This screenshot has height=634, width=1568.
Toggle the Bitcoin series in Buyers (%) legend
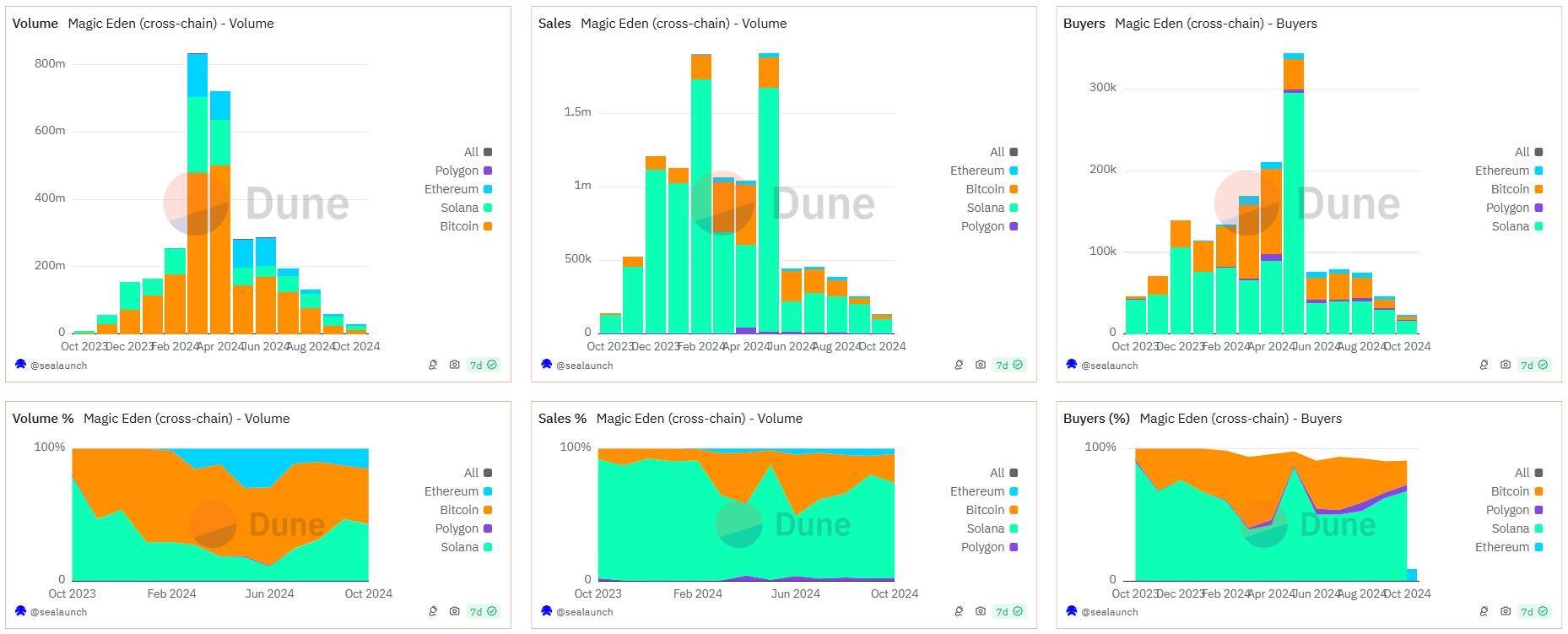[1517, 491]
